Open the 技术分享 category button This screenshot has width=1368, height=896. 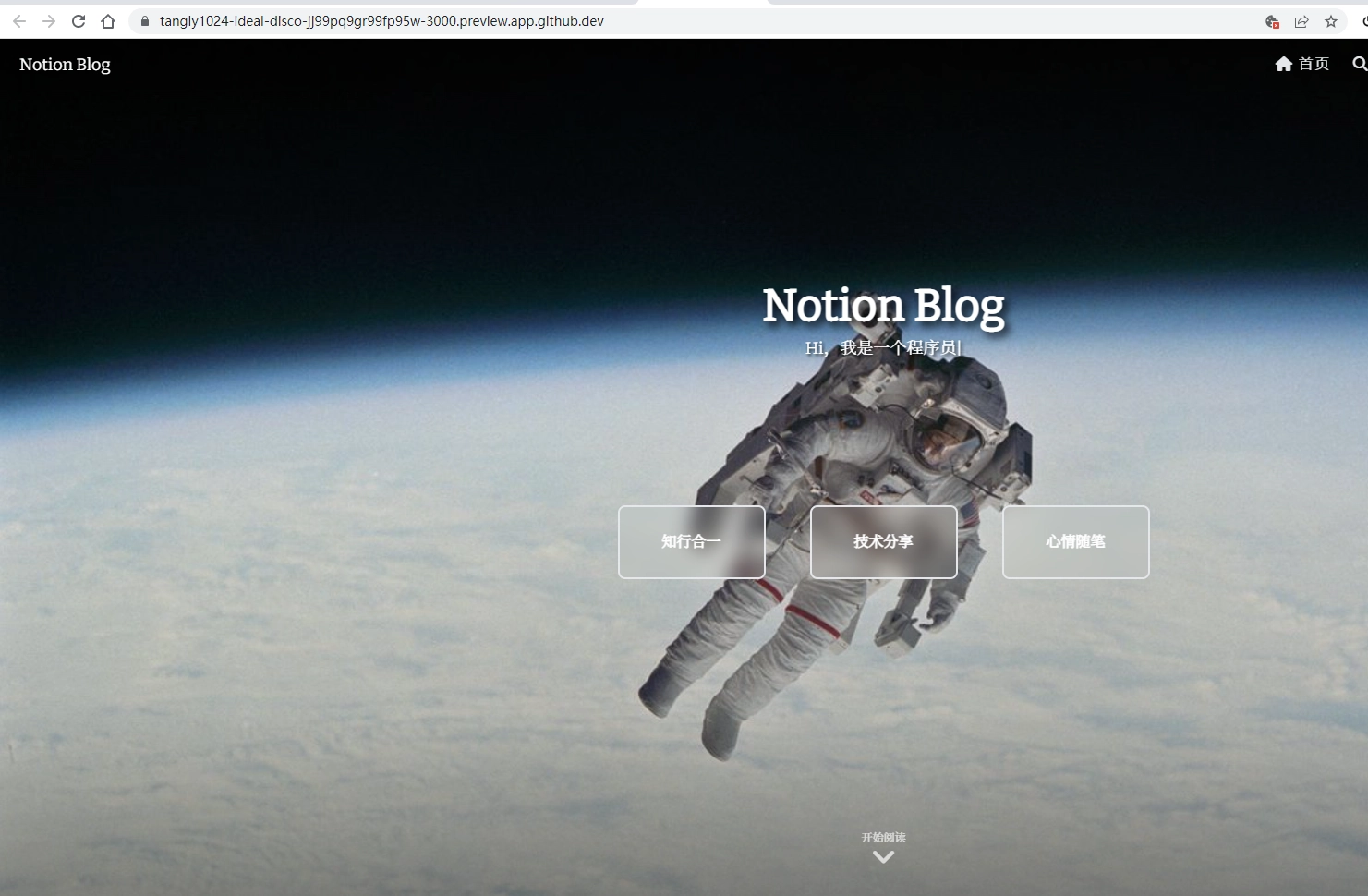884,542
